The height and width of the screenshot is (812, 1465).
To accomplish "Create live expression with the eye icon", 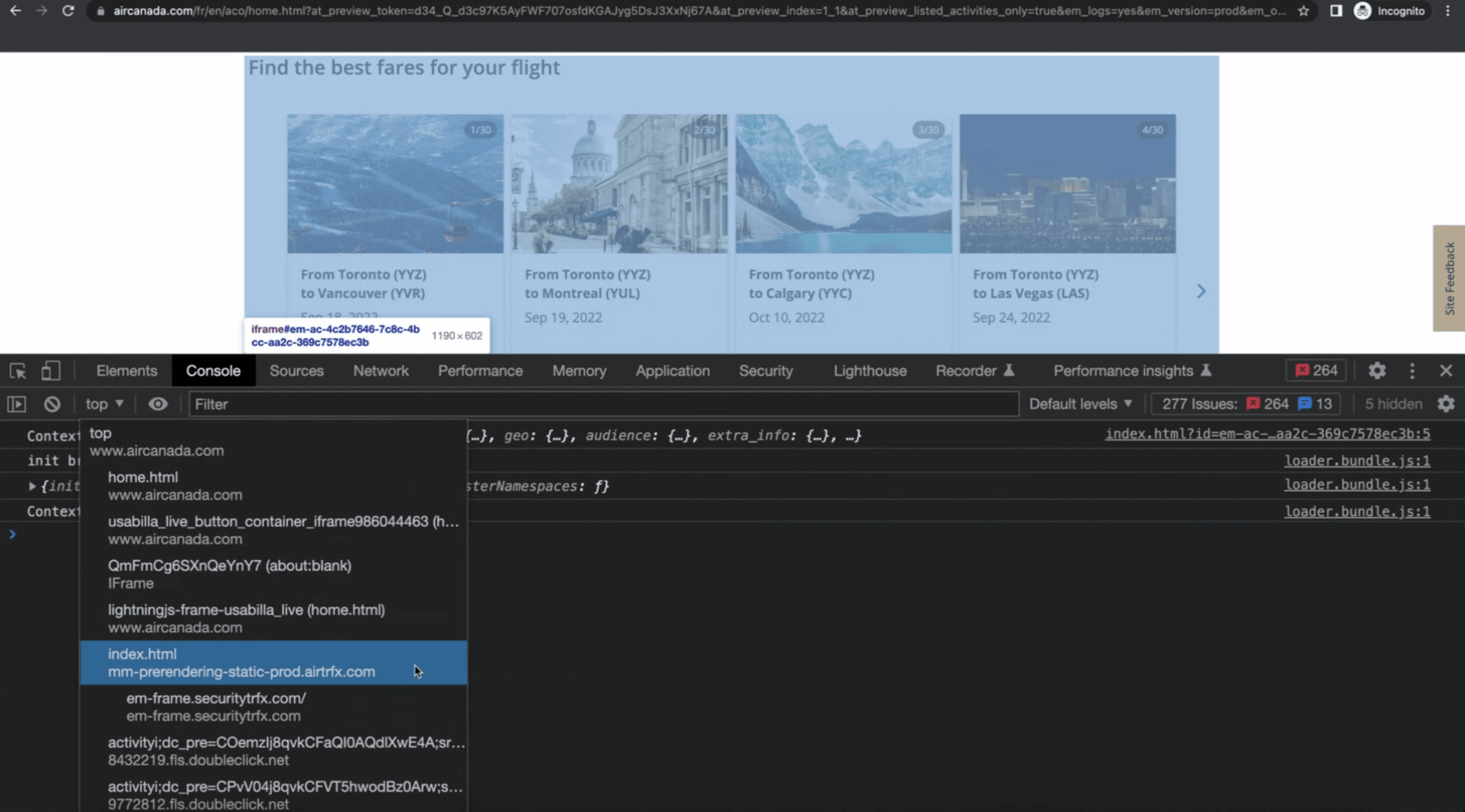I will [x=158, y=404].
